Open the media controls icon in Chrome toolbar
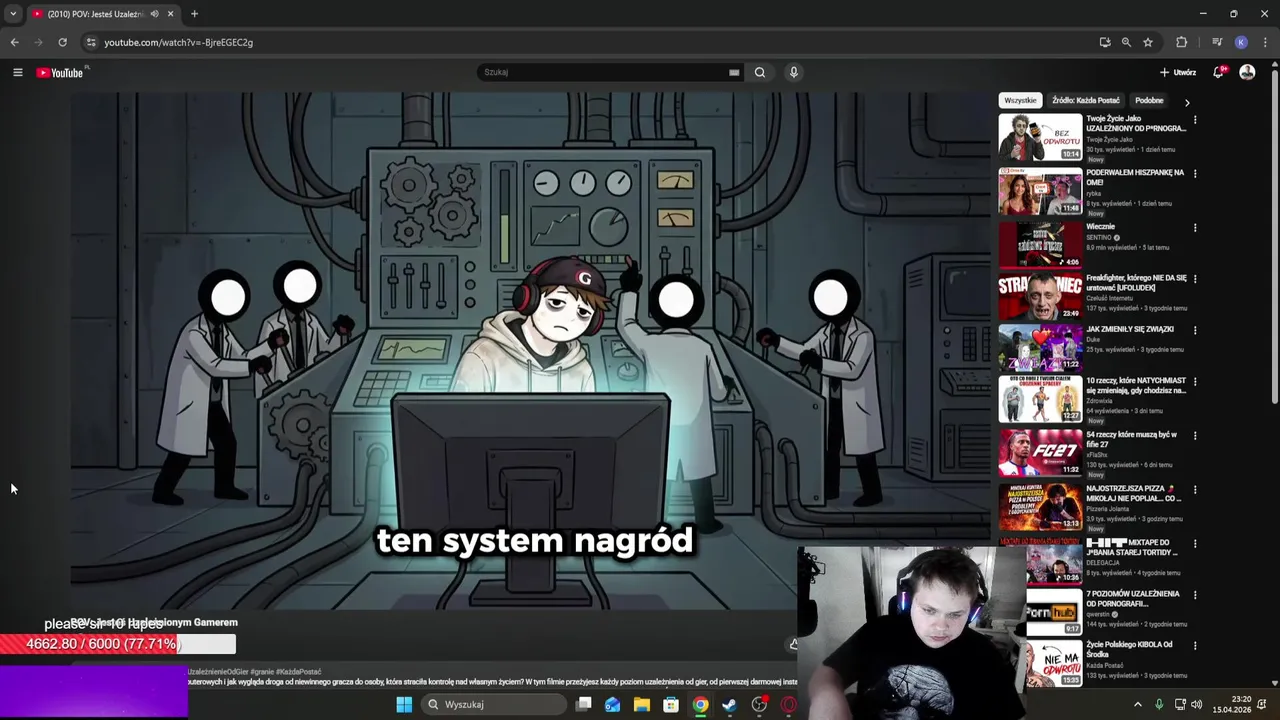Screen dimensions: 1280x720 point(1217,42)
